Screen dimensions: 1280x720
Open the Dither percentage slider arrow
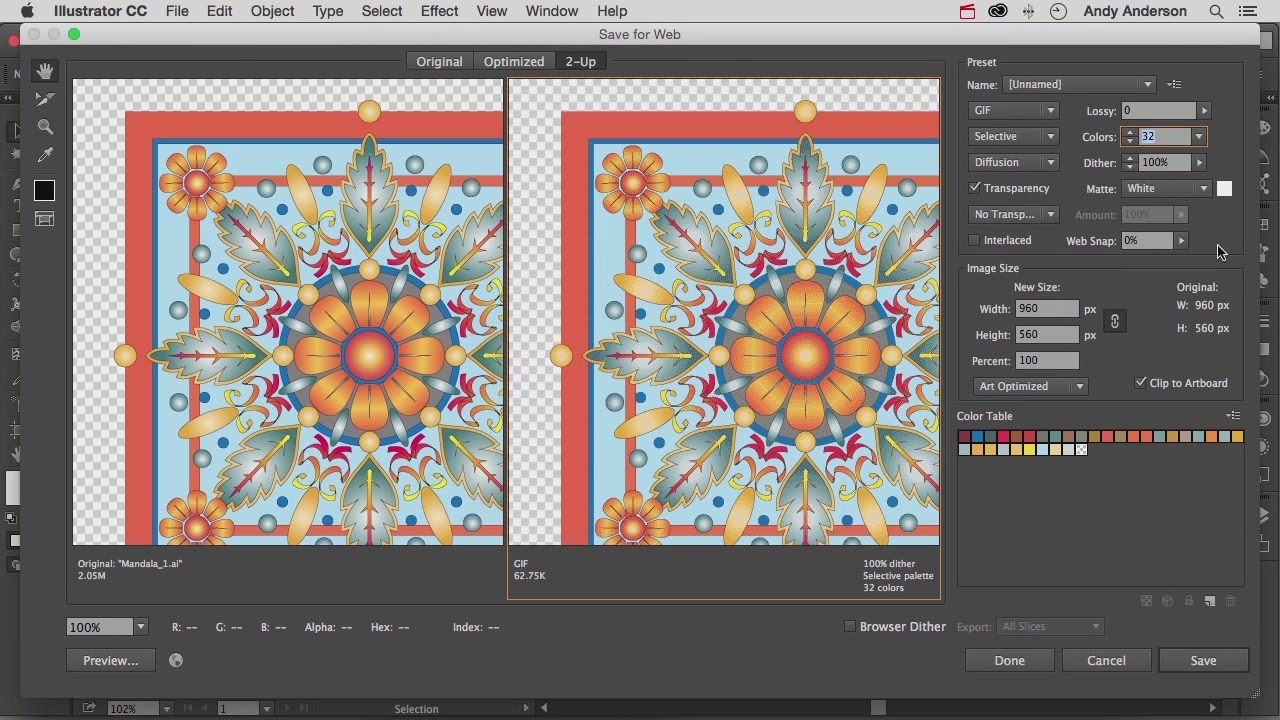point(1199,163)
